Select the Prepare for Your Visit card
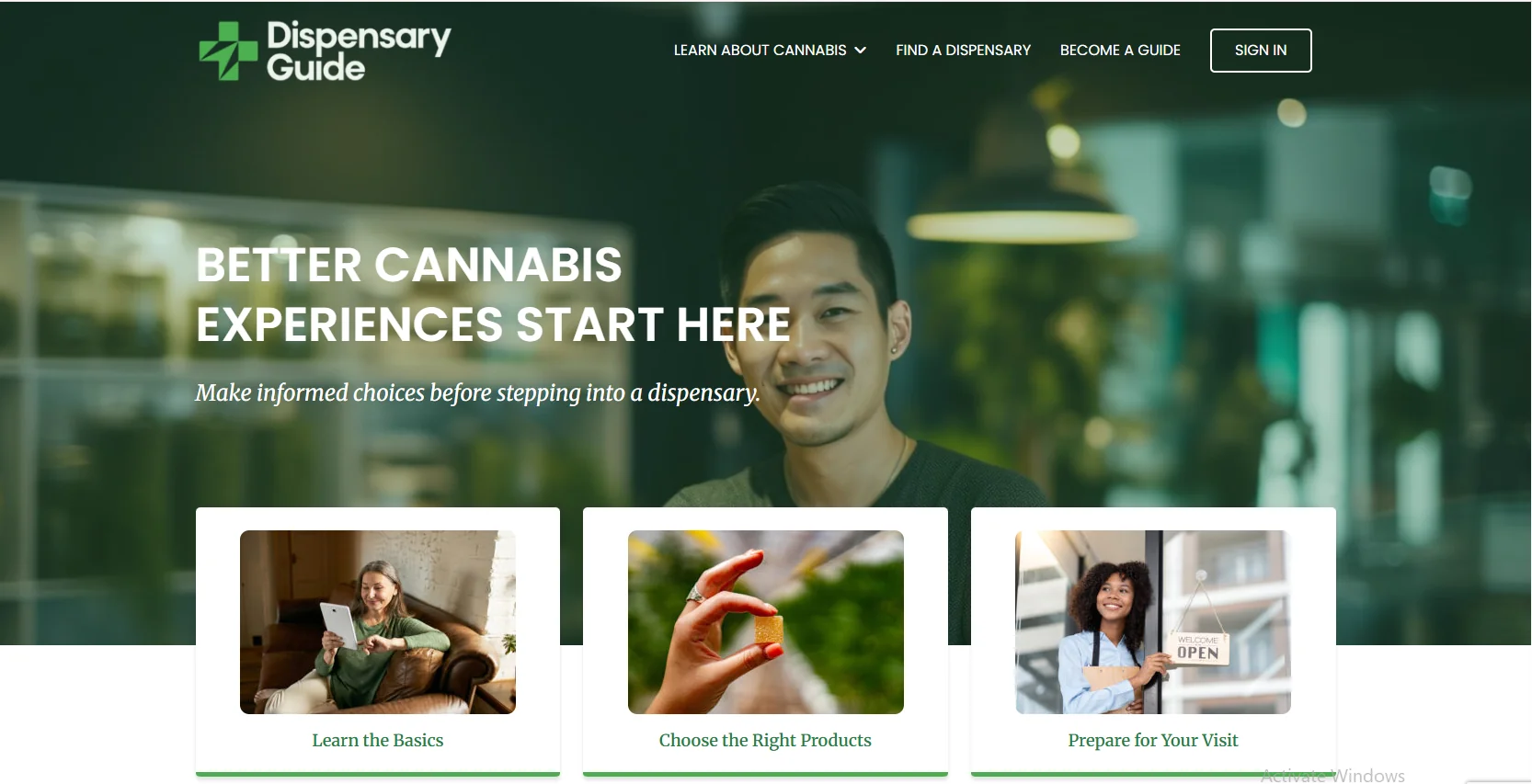 (1153, 642)
